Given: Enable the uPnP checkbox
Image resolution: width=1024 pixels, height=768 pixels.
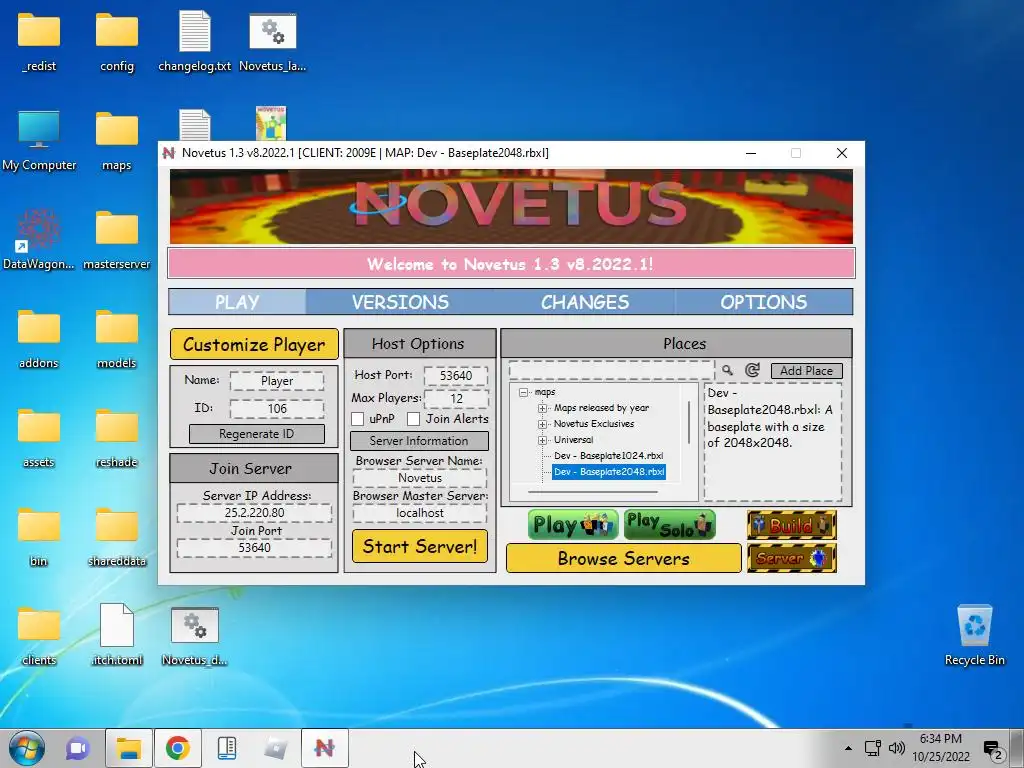Looking at the screenshot, I should pos(358,419).
